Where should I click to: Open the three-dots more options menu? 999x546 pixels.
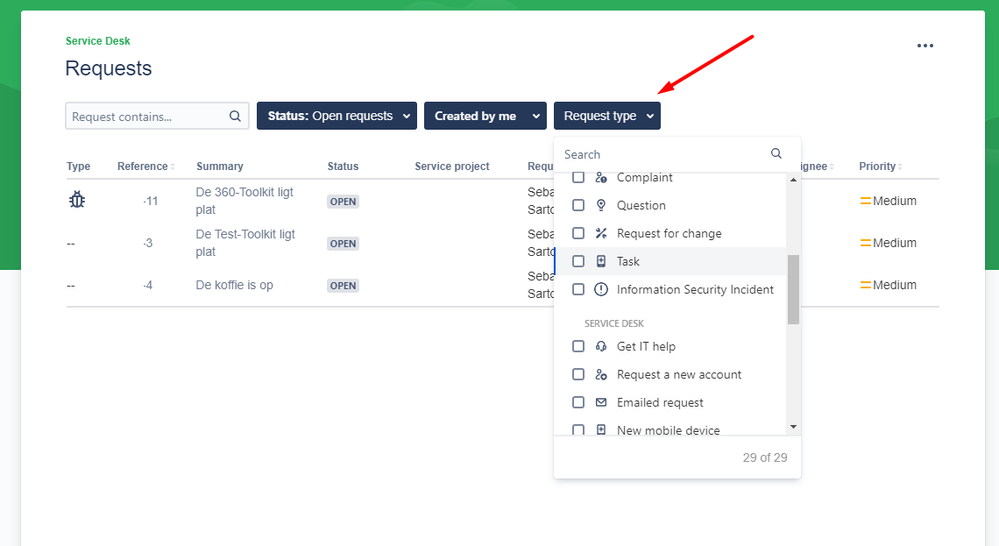(925, 46)
